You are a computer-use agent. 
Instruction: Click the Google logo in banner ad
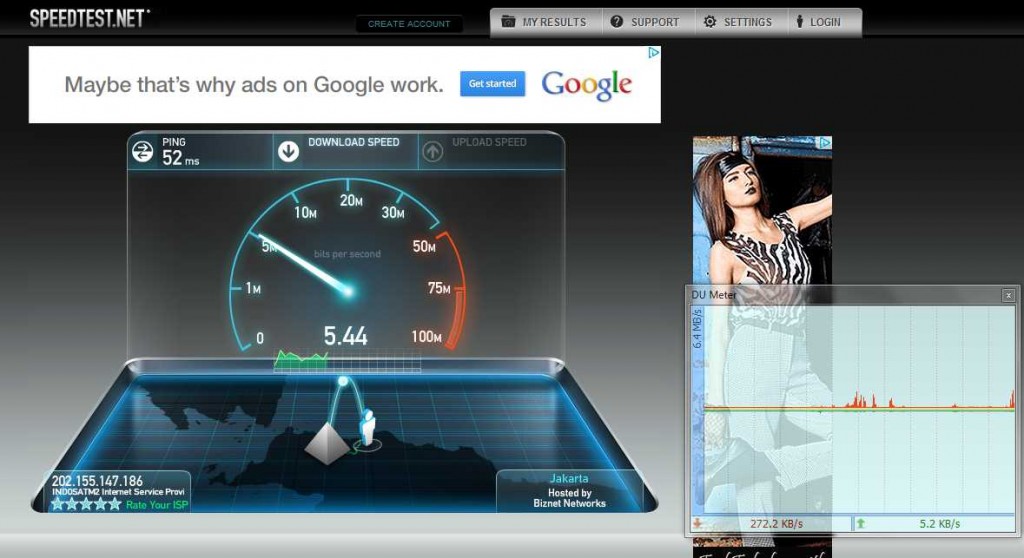(x=586, y=85)
